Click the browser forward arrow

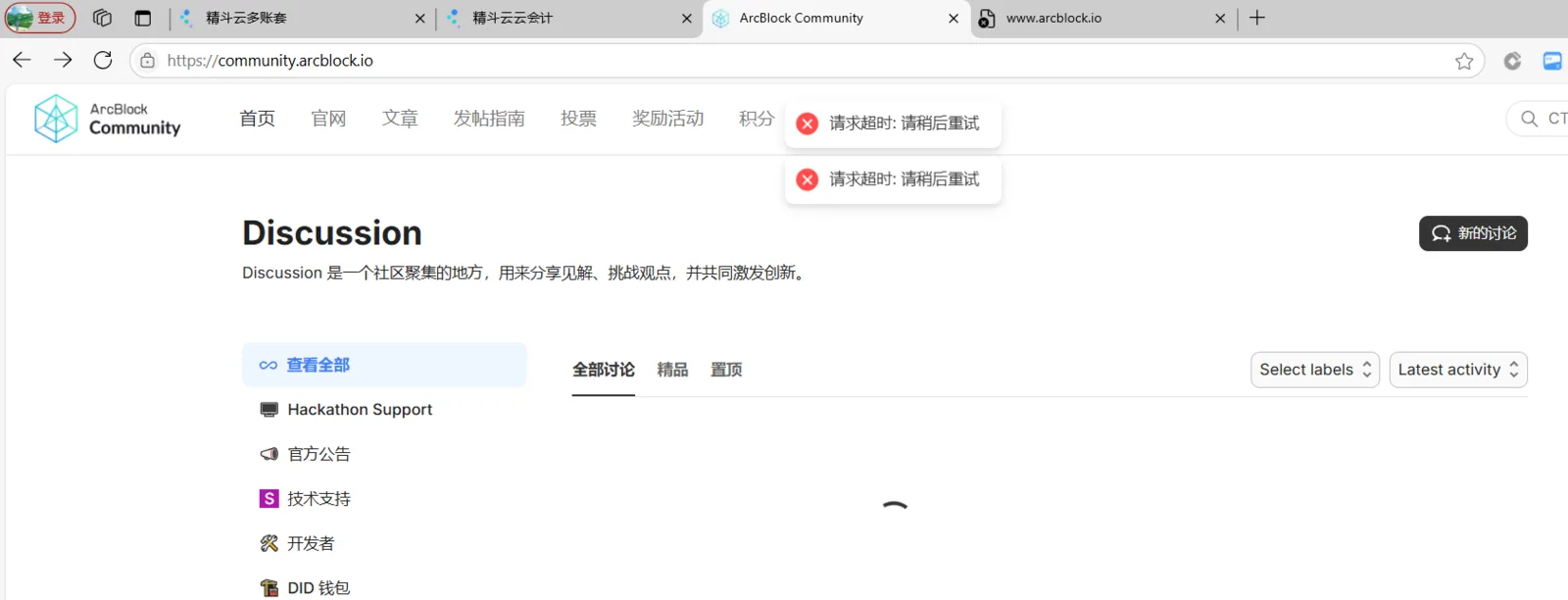[x=63, y=60]
